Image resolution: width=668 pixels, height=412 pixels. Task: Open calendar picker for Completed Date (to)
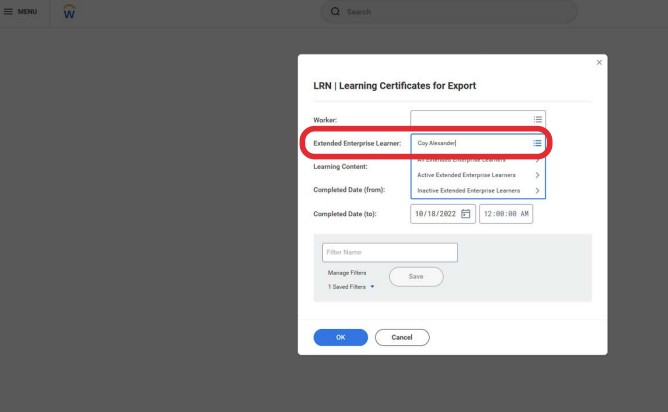click(x=465, y=214)
